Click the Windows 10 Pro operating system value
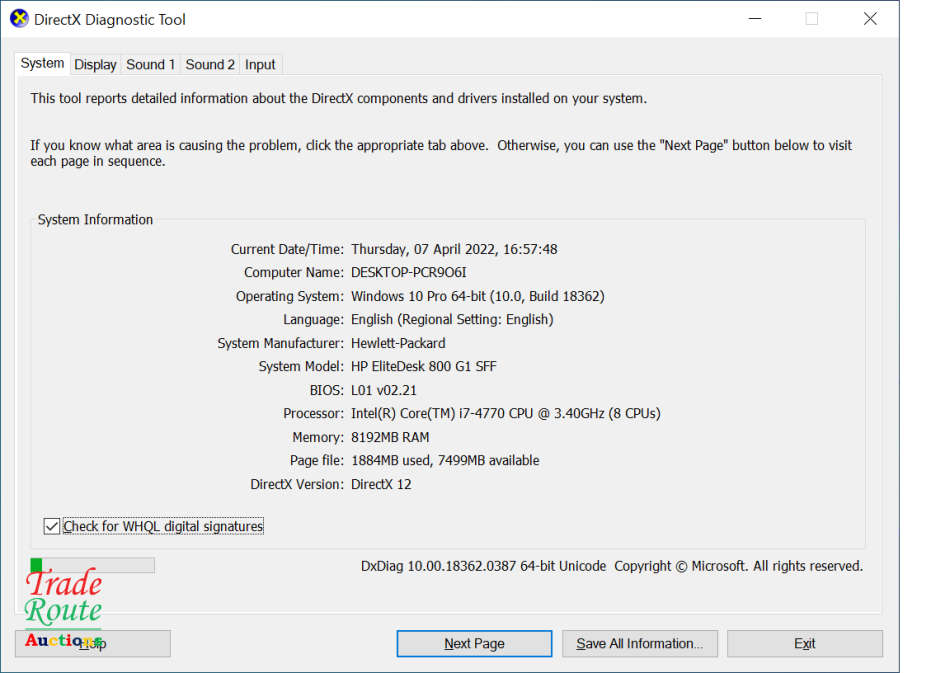 [477, 296]
